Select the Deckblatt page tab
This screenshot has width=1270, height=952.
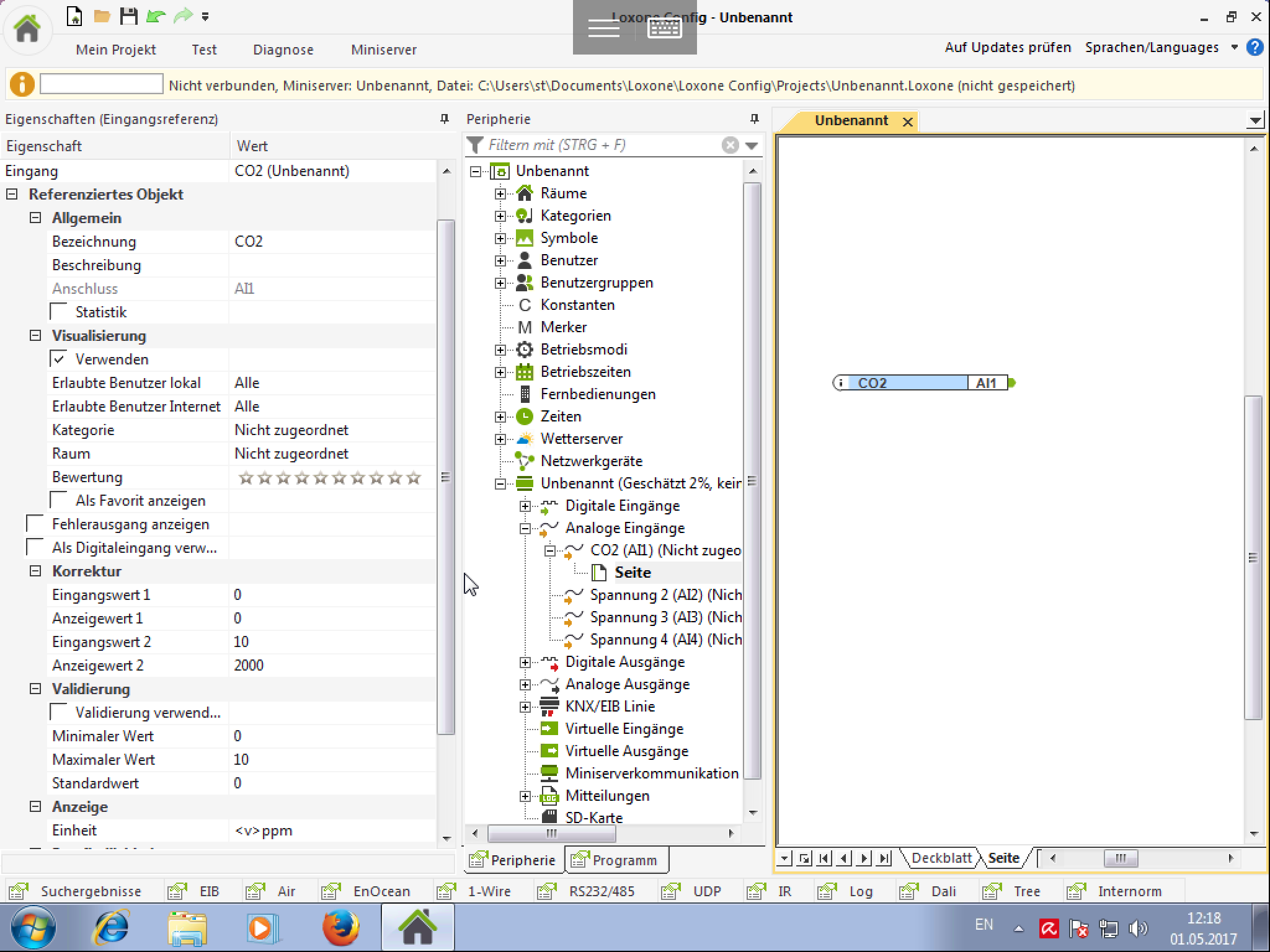tap(941, 858)
